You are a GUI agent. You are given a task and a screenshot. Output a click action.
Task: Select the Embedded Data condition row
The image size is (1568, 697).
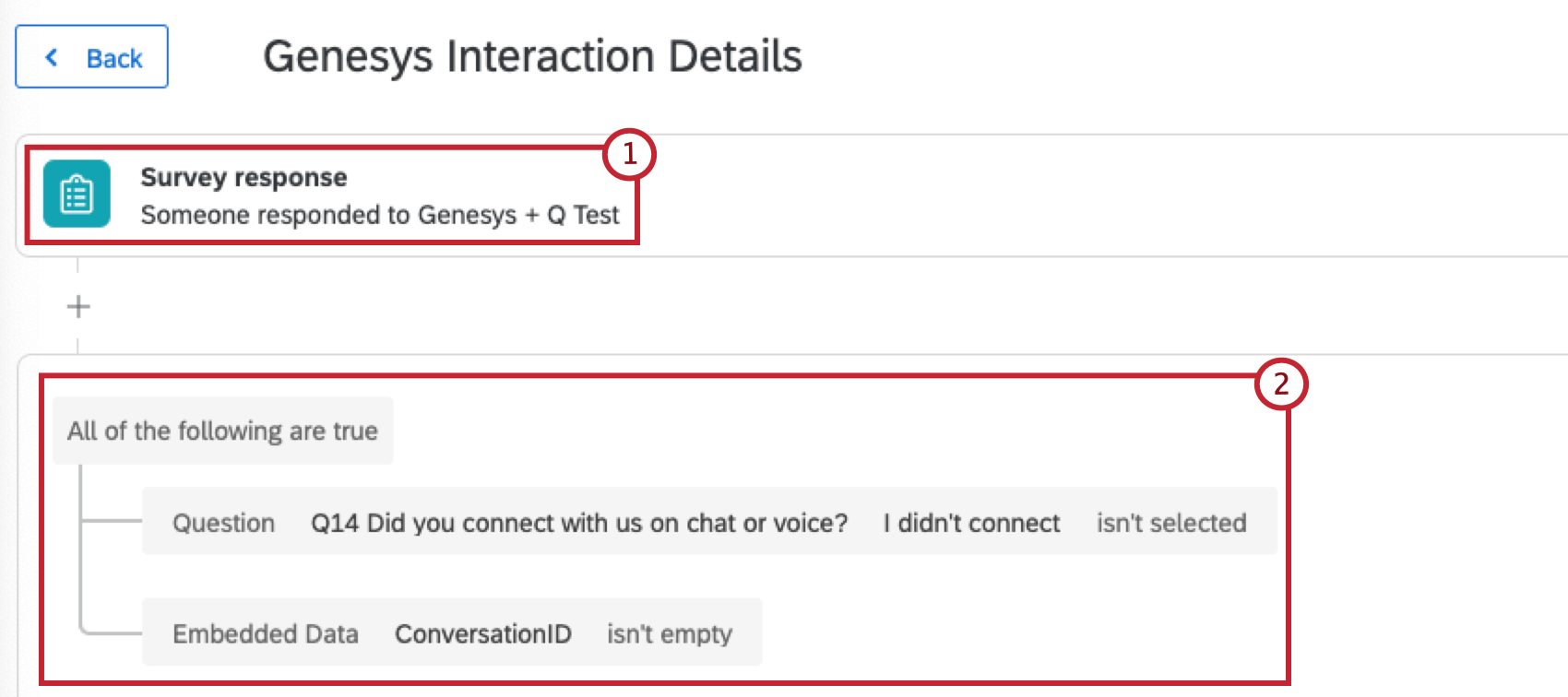pos(452,632)
